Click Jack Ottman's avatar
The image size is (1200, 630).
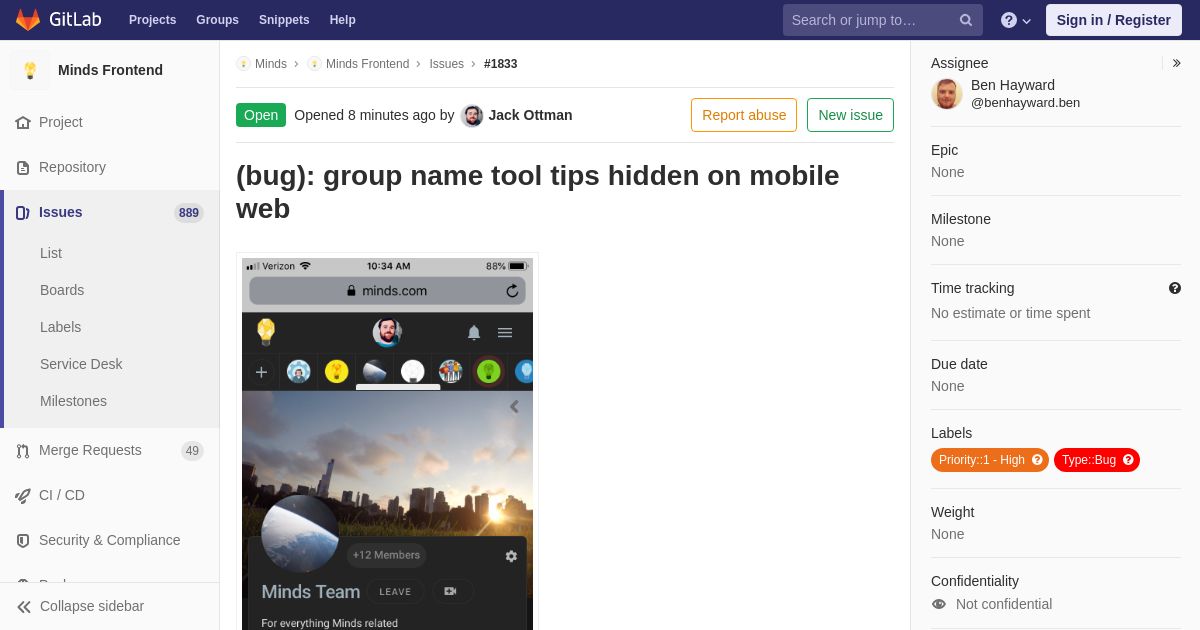(472, 115)
